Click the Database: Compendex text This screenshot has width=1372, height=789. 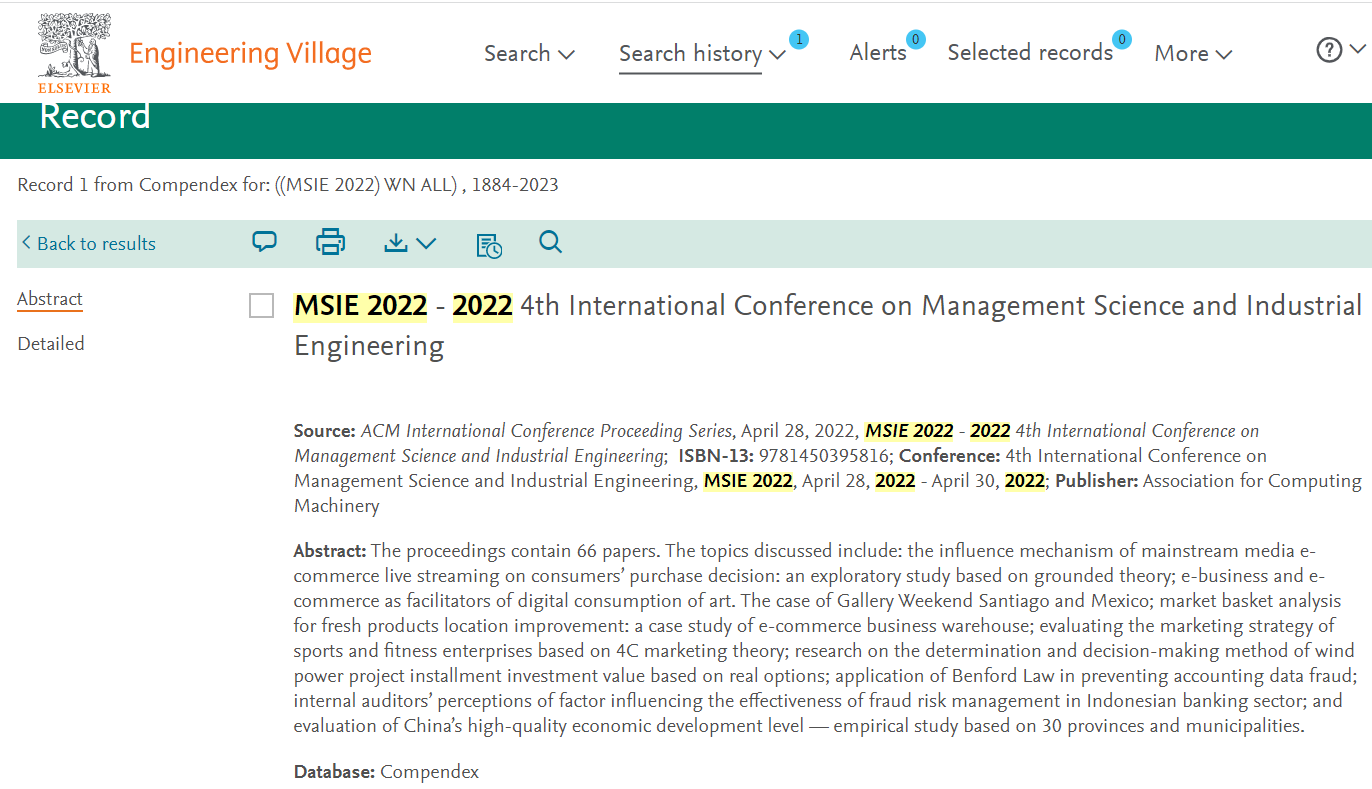[x=386, y=772]
